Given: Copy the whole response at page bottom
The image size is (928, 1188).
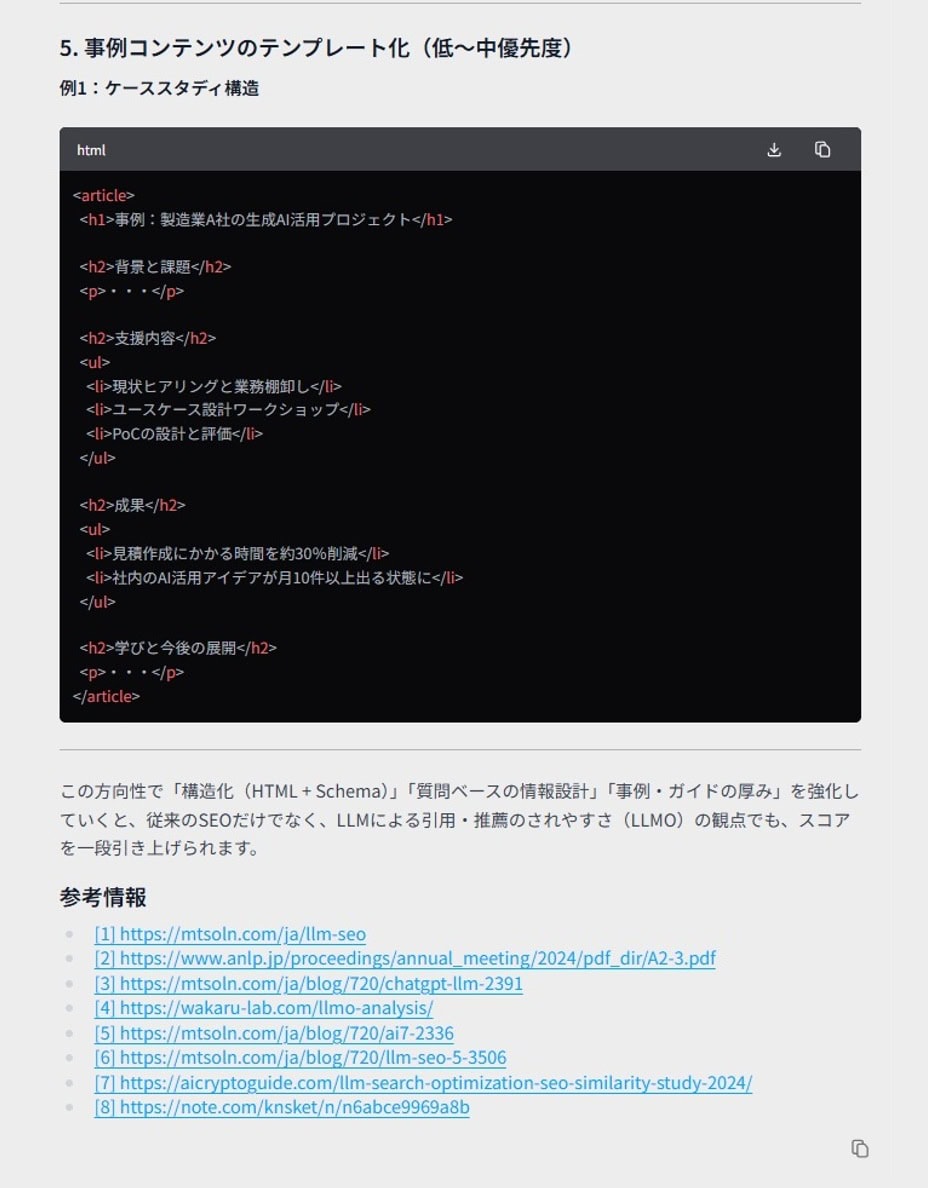Looking at the screenshot, I should click(x=859, y=1148).
